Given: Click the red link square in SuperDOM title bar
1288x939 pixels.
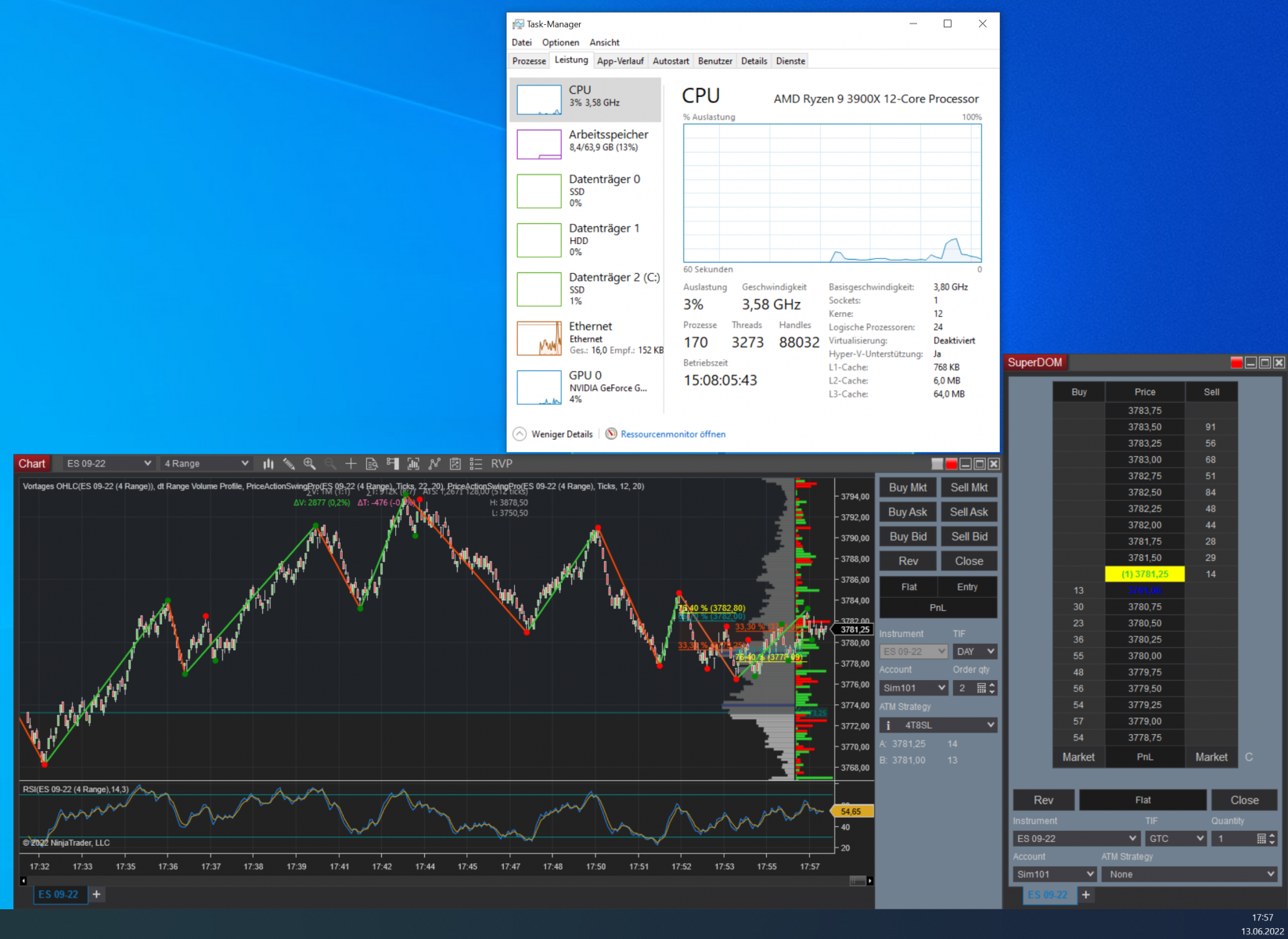Looking at the screenshot, I should tap(1236, 362).
